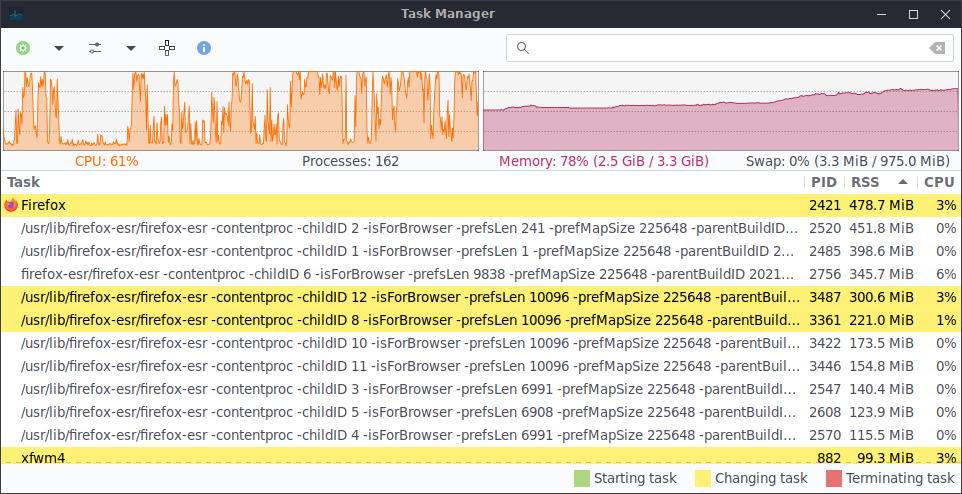Select the xfwm4 process row
The height and width of the screenshot is (494, 962).
(481, 455)
